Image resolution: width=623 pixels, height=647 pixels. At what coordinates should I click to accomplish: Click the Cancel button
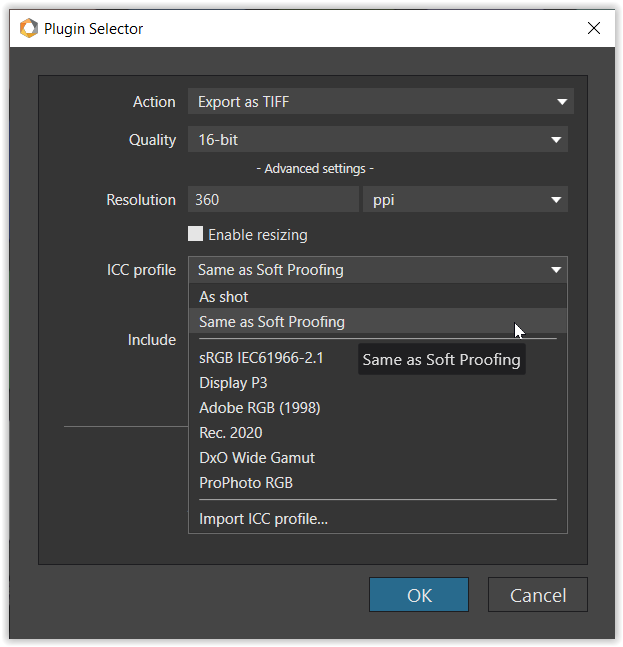(538, 595)
